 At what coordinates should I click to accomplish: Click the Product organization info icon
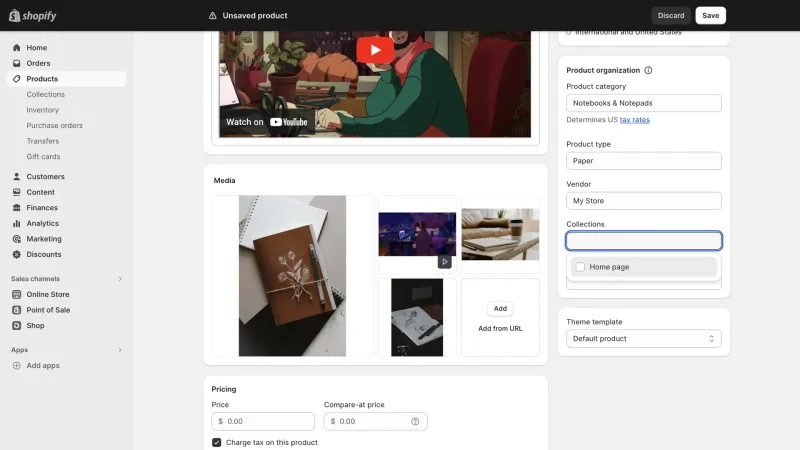point(648,70)
